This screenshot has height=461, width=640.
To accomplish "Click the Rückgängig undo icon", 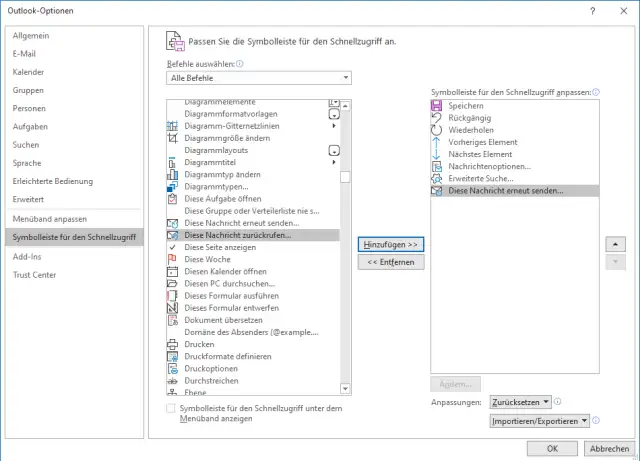I will (436, 117).
